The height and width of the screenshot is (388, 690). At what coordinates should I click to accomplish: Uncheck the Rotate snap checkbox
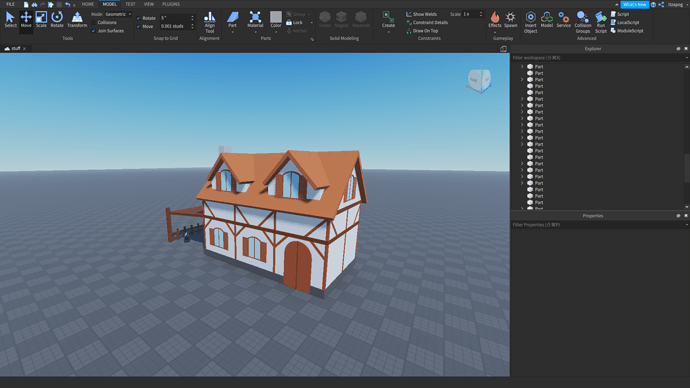[139, 18]
